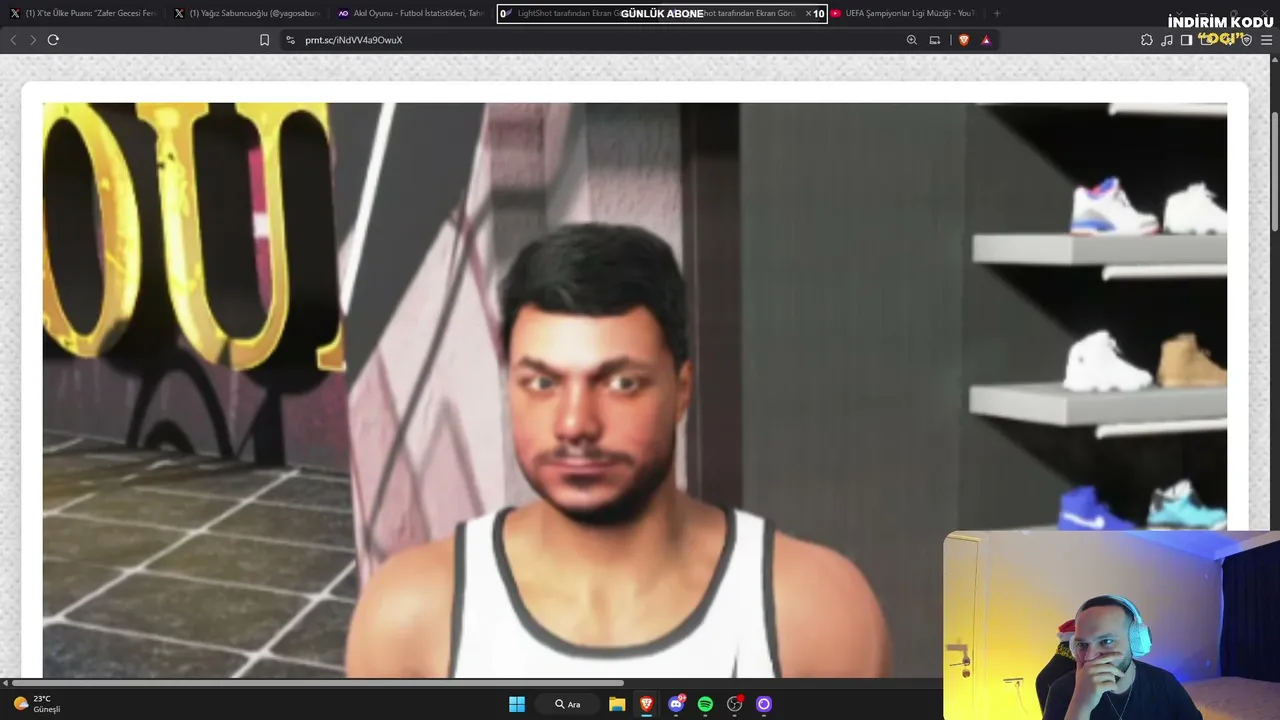This screenshot has width=1280, height=720.
Task: Click the prnt.sc address bar
Action: 600,40
